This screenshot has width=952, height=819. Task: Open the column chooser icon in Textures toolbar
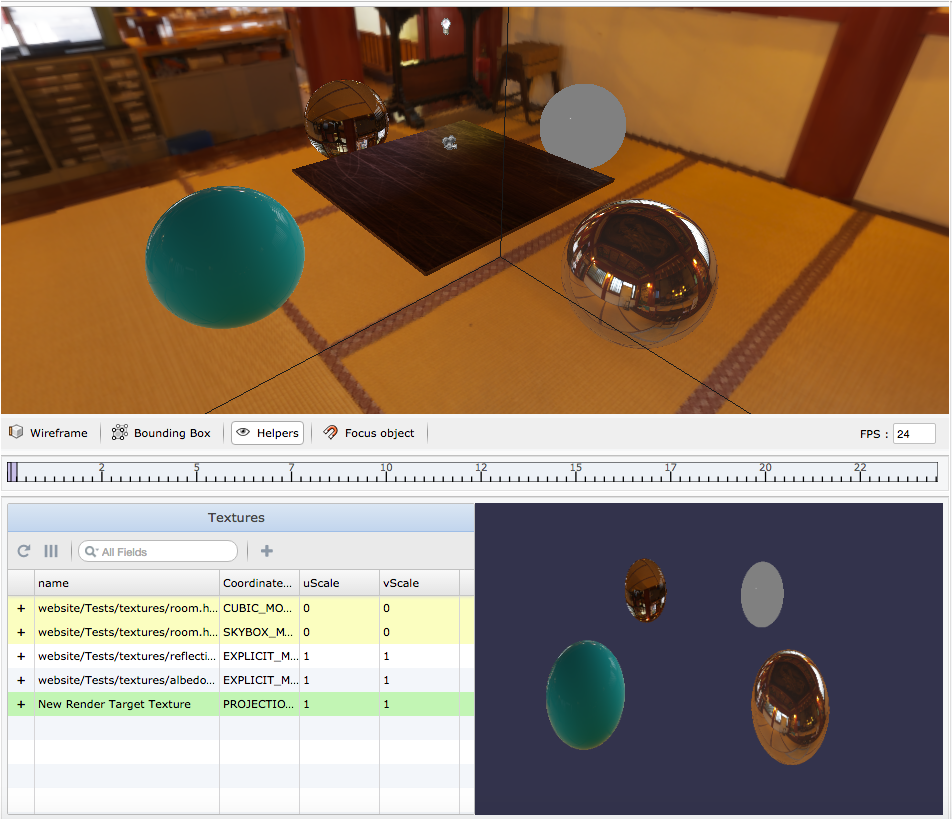click(51, 551)
